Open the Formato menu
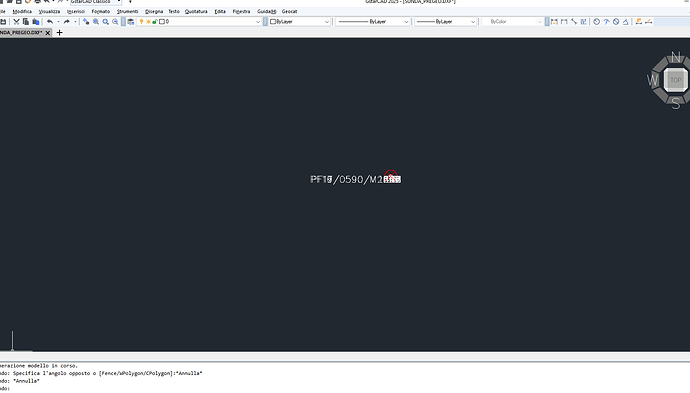 click(101, 11)
